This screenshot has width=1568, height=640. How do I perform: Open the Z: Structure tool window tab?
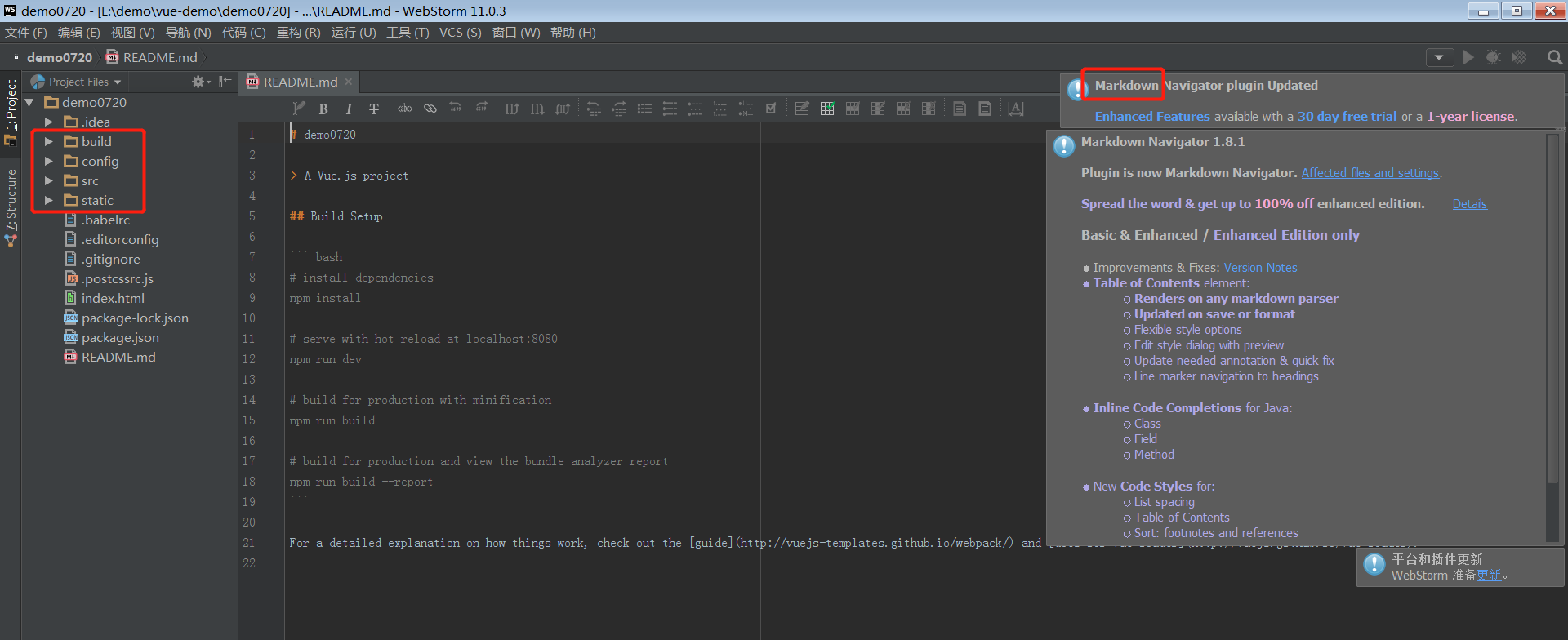pos(11,208)
